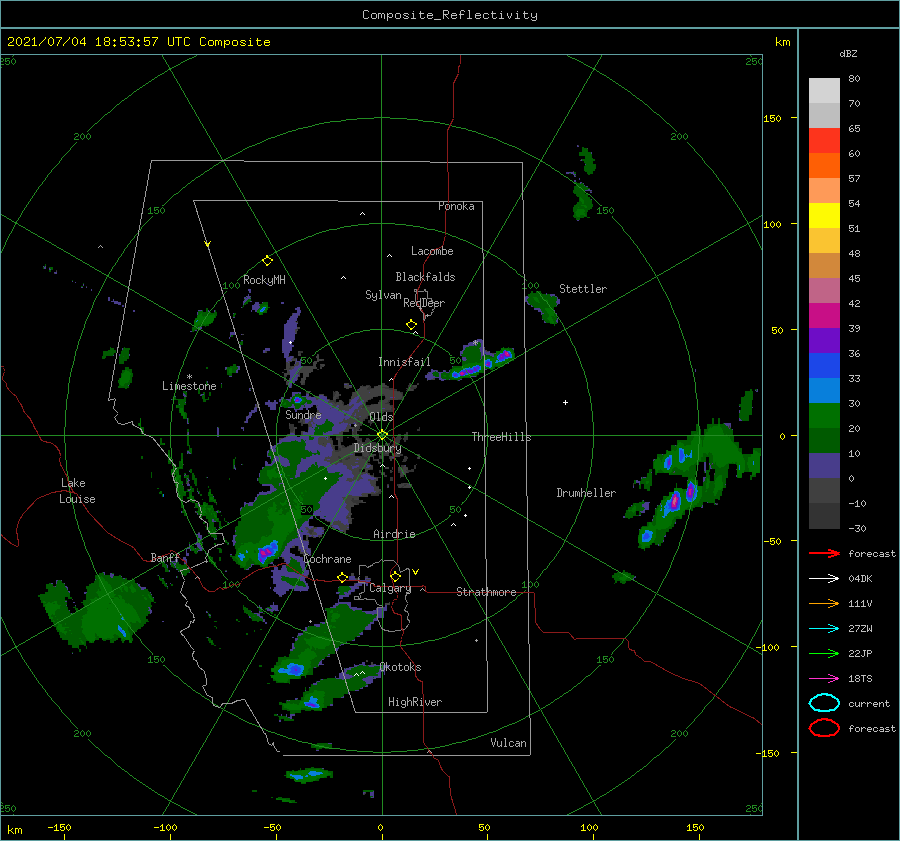Viewport: 900px width, 841px height.
Task: Click the Vulcan label
Action: pos(508,743)
